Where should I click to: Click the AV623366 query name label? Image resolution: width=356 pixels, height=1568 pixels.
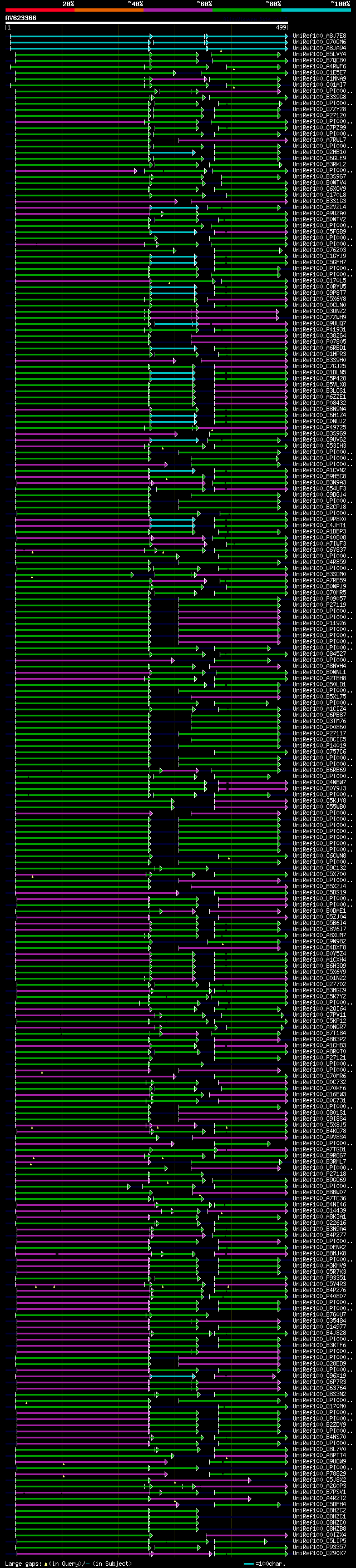click(x=21, y=18)
